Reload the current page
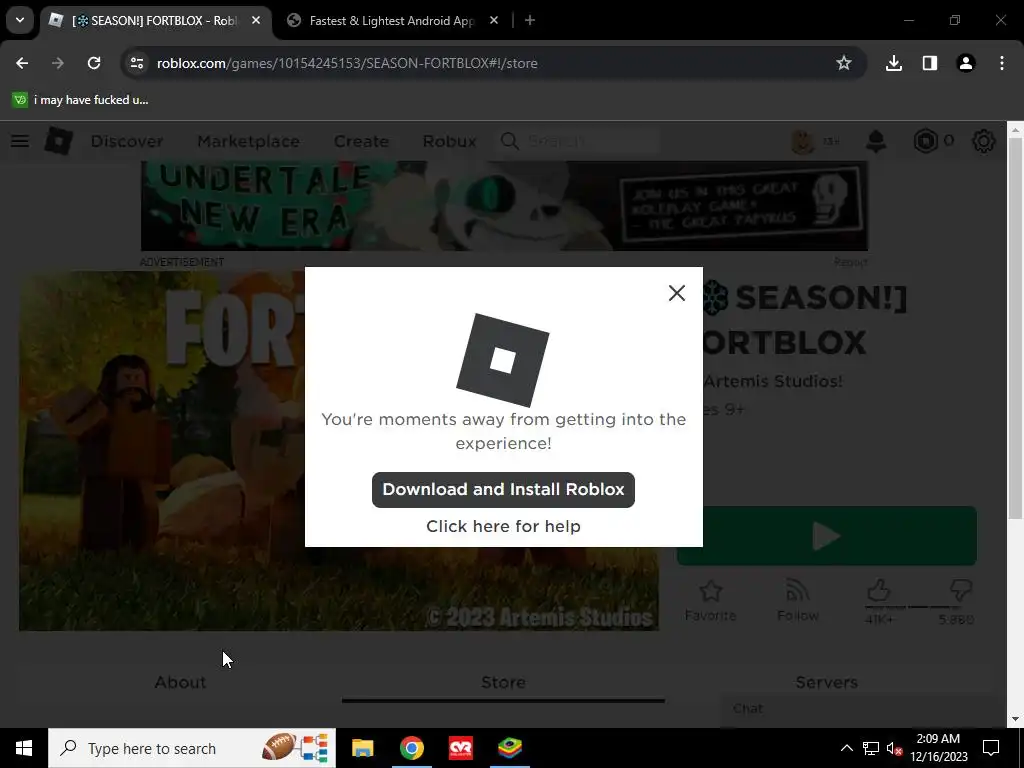Viewport: 1024px width, 768px height. 94,63
